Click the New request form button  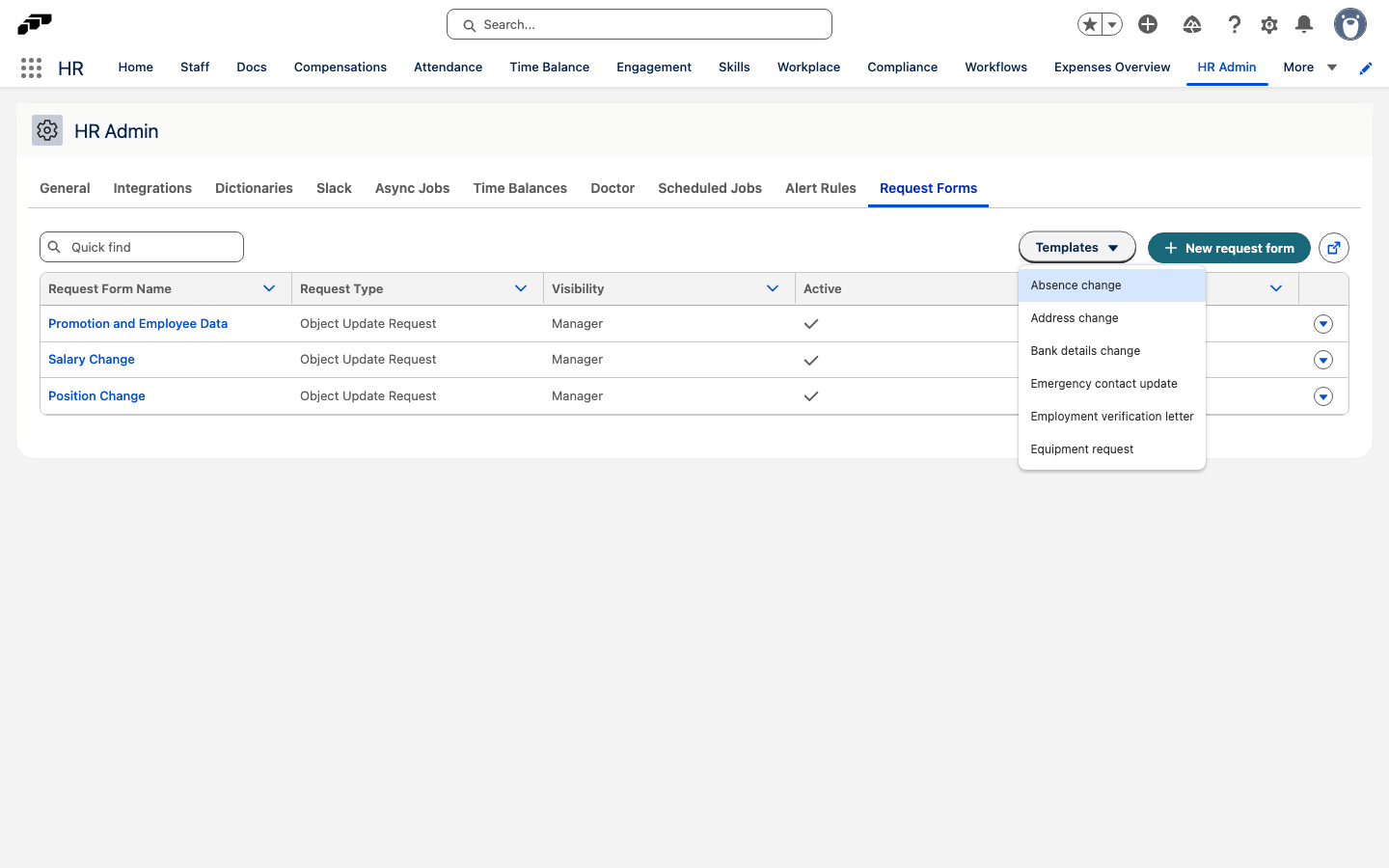pos(1229,248)
